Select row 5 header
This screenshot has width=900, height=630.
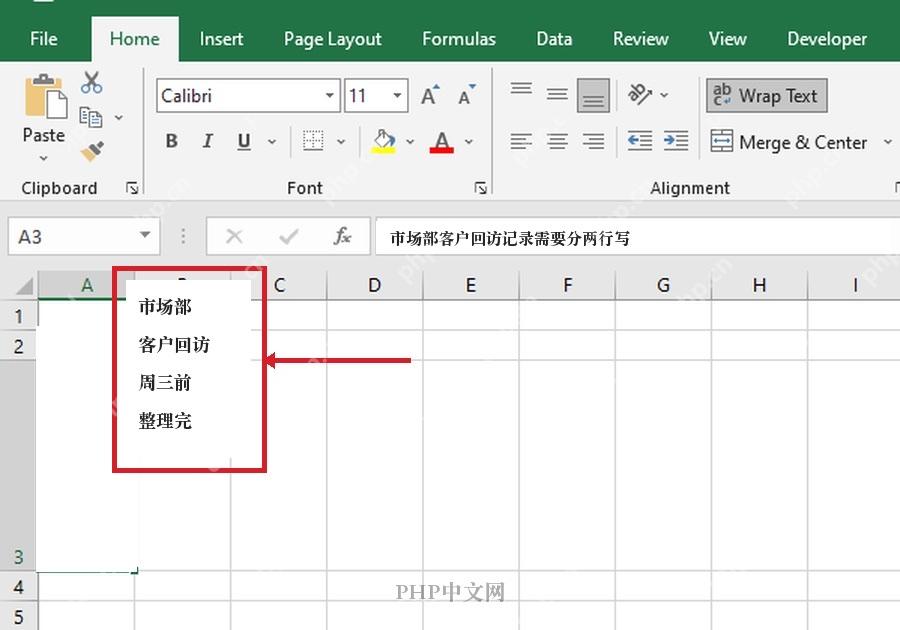coord(18,617)
